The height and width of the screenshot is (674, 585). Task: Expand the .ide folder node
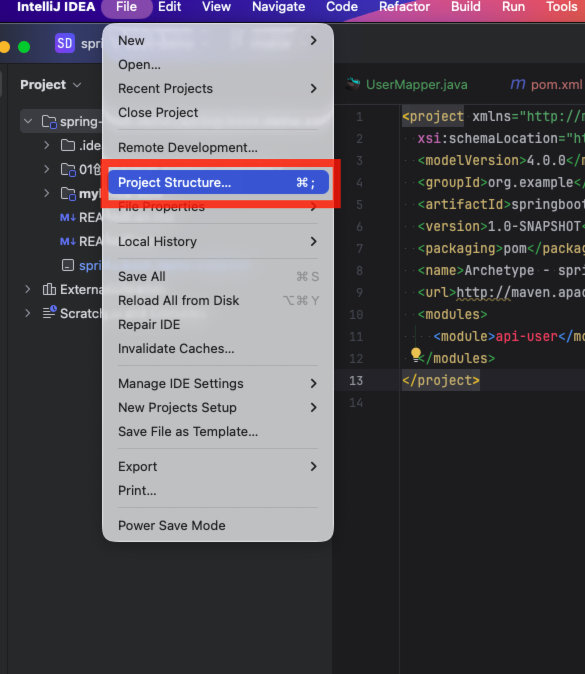(x=46, y=146)
